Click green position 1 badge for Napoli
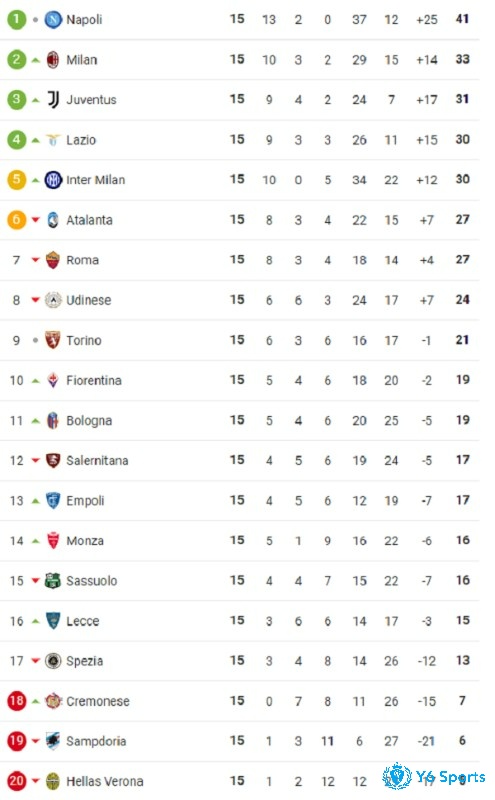 [16, 20]
